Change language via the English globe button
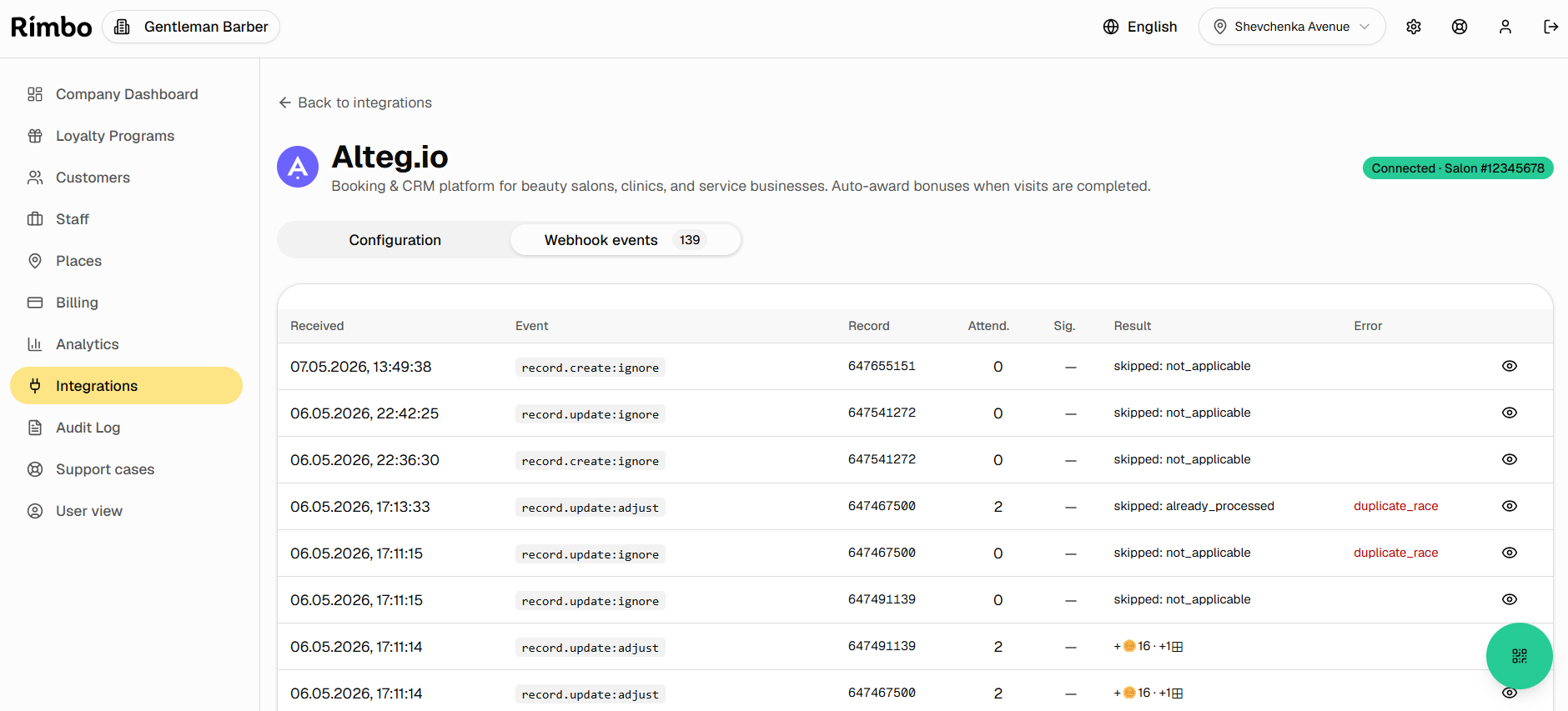 point(1140,27)
